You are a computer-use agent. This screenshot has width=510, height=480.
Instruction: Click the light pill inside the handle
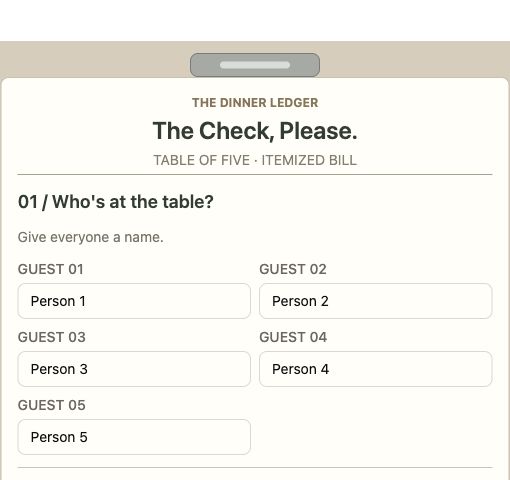[x=255, y=65]
